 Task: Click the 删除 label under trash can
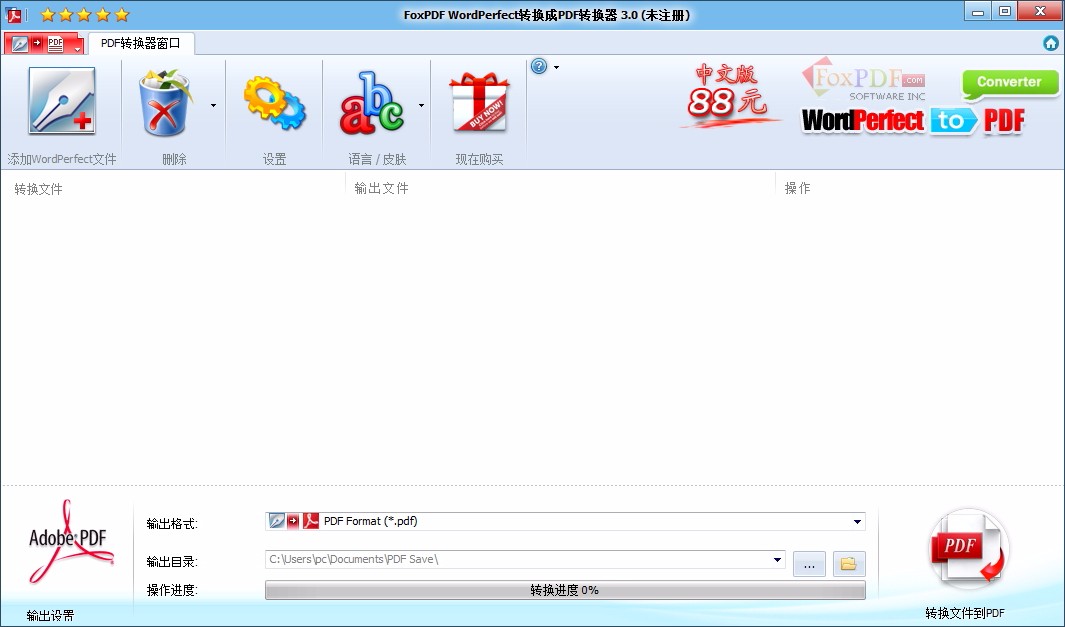click(x=175, y=160)
